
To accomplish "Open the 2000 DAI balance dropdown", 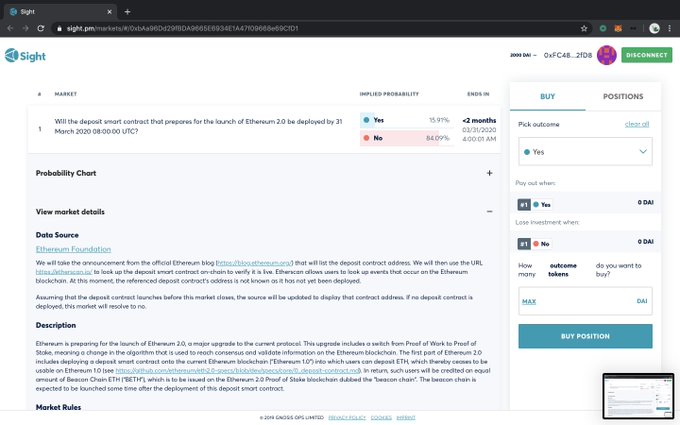I will tap(523, 55).
